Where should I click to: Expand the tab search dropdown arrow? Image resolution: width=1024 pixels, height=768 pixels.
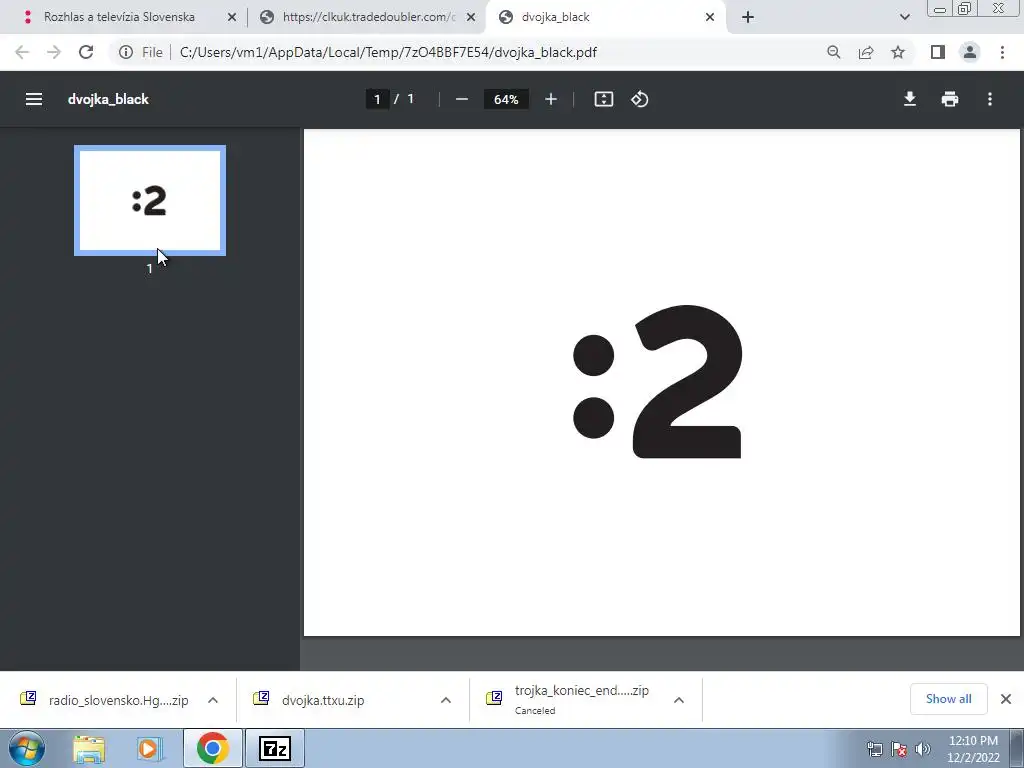tap(904, 17)
